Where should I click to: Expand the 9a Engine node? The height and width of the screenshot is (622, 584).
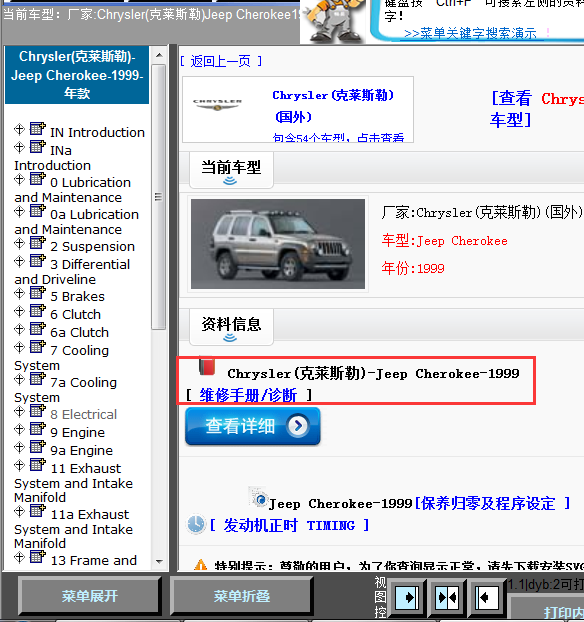19,447
